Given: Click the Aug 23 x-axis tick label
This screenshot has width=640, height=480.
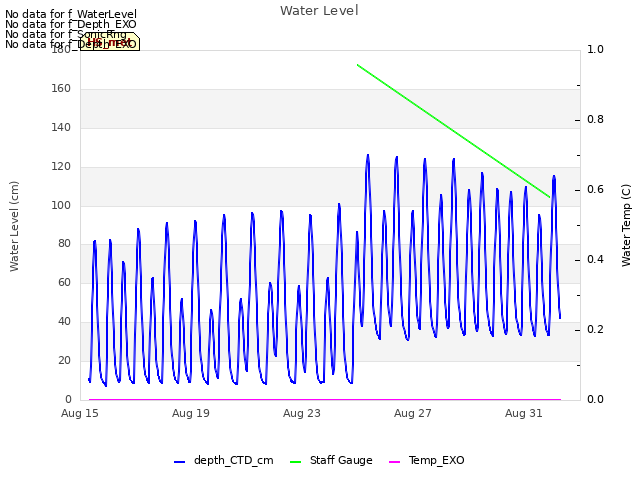Looking at the screenshot, I should pyautogui.click(x=302, y=413).
